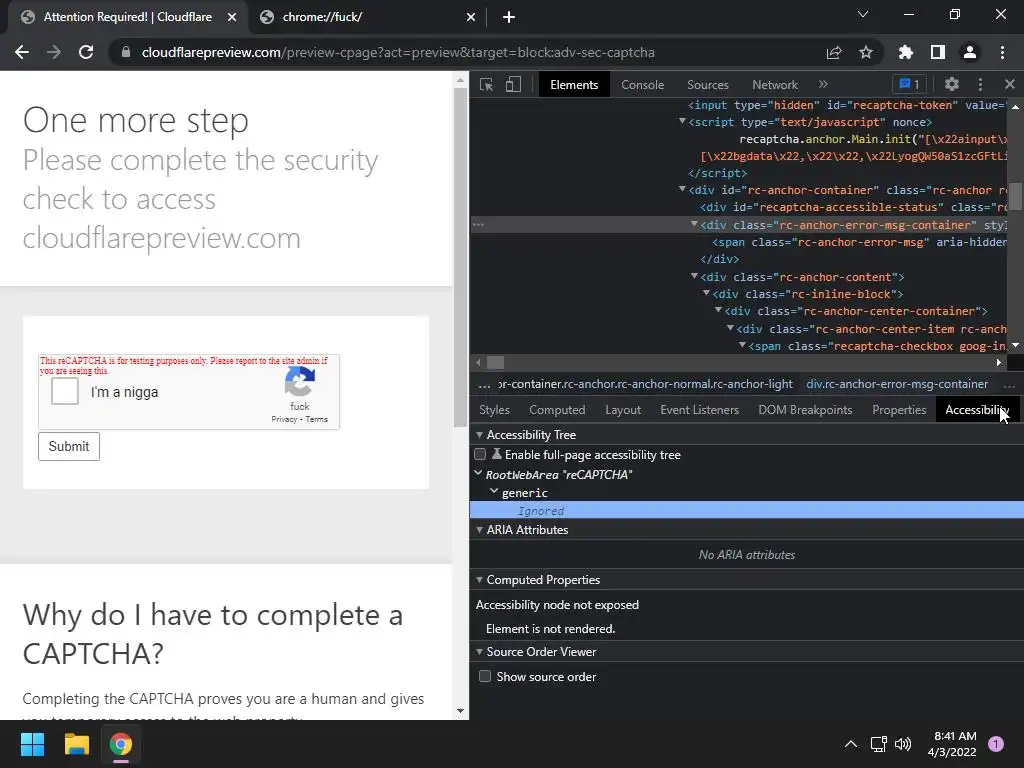Tick the reCAPTCHA checkbox

65,391
